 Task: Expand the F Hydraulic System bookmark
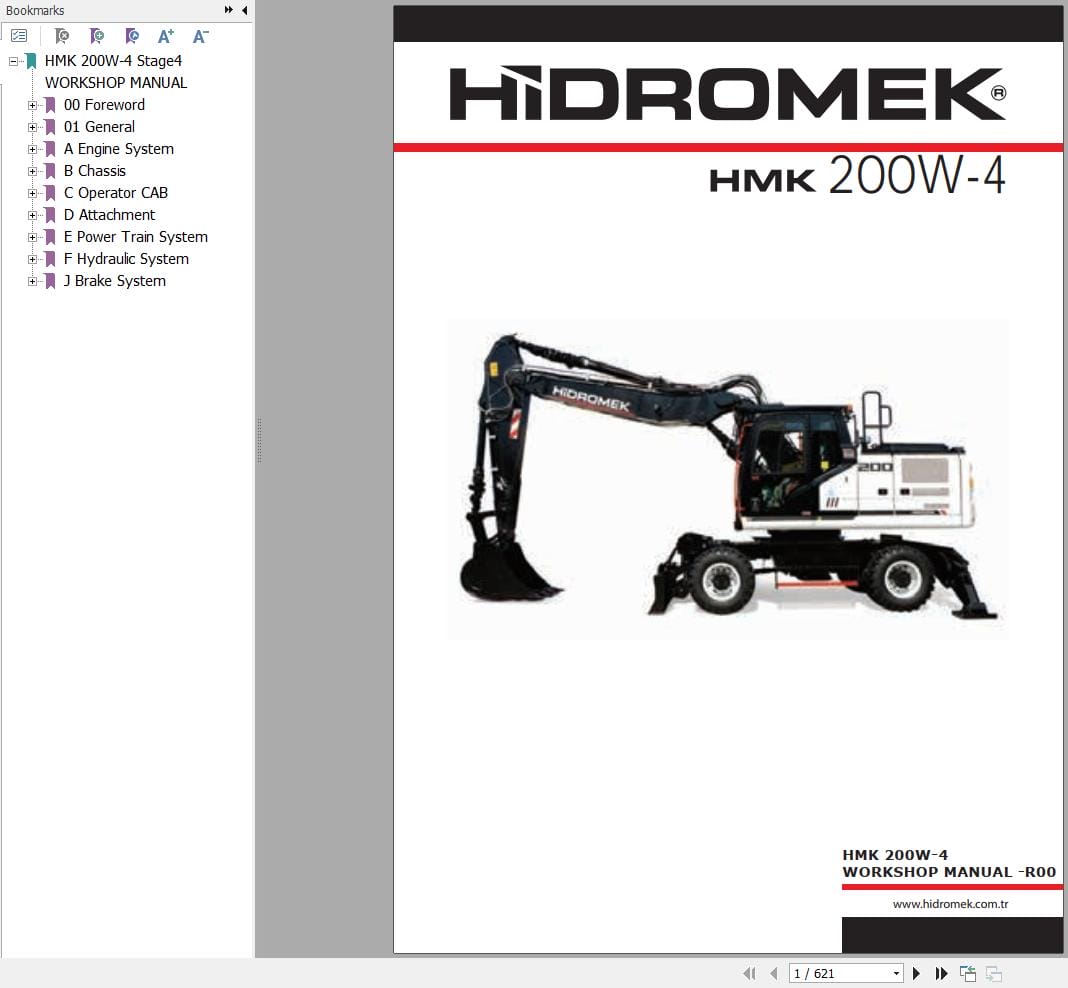pos(31,259)
